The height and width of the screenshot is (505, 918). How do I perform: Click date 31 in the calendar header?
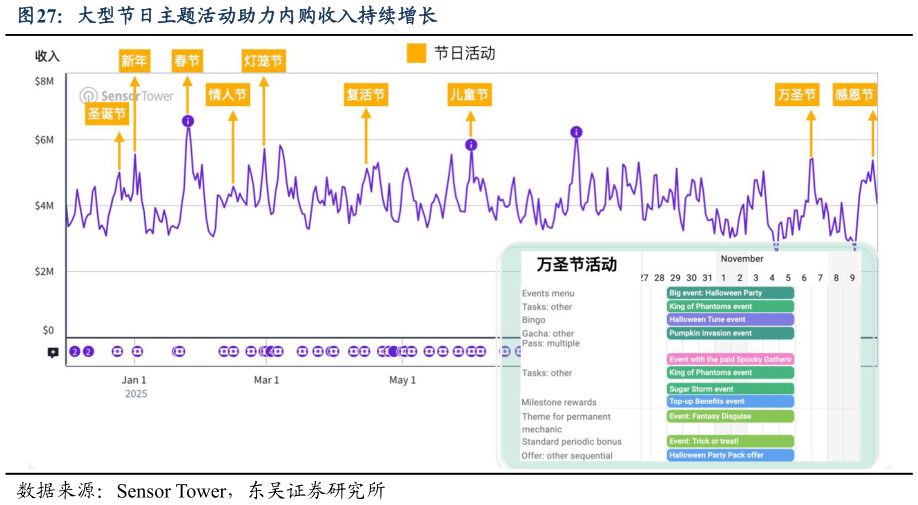pos(707,278)
